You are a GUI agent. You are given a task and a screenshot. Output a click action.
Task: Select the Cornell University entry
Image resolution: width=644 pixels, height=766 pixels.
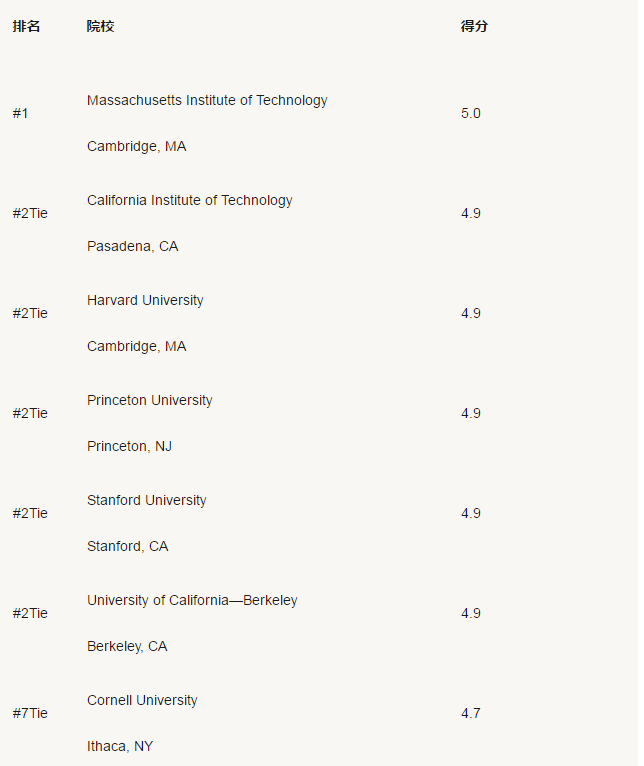(142, 700)
